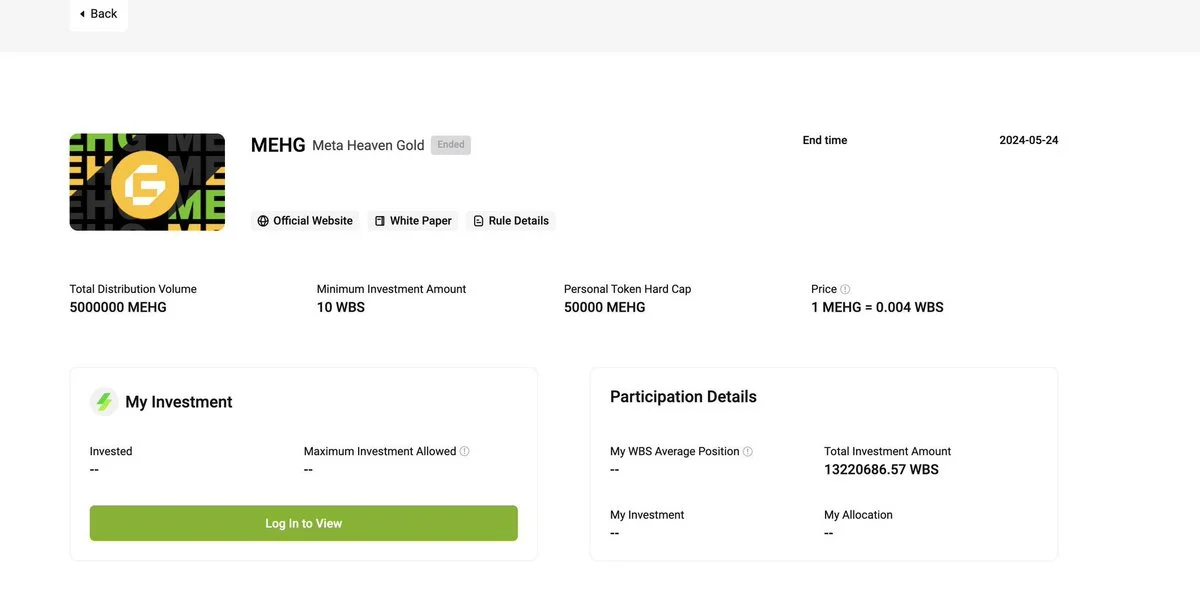Click My WBS Average Position info icon
This screenshot has width=1200, height=615.
[748, 452]
